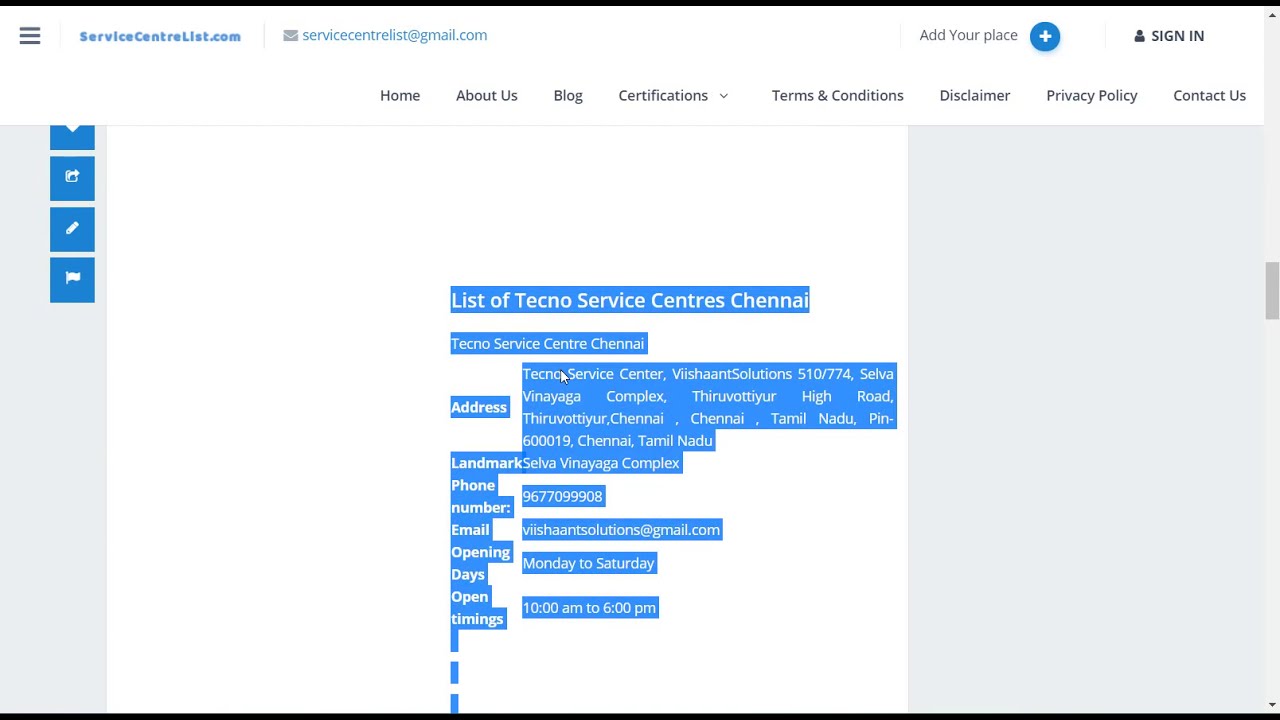Open the hamburger menu icon
The width and height of the screenshot is (1280, 720).
point(30,36)
